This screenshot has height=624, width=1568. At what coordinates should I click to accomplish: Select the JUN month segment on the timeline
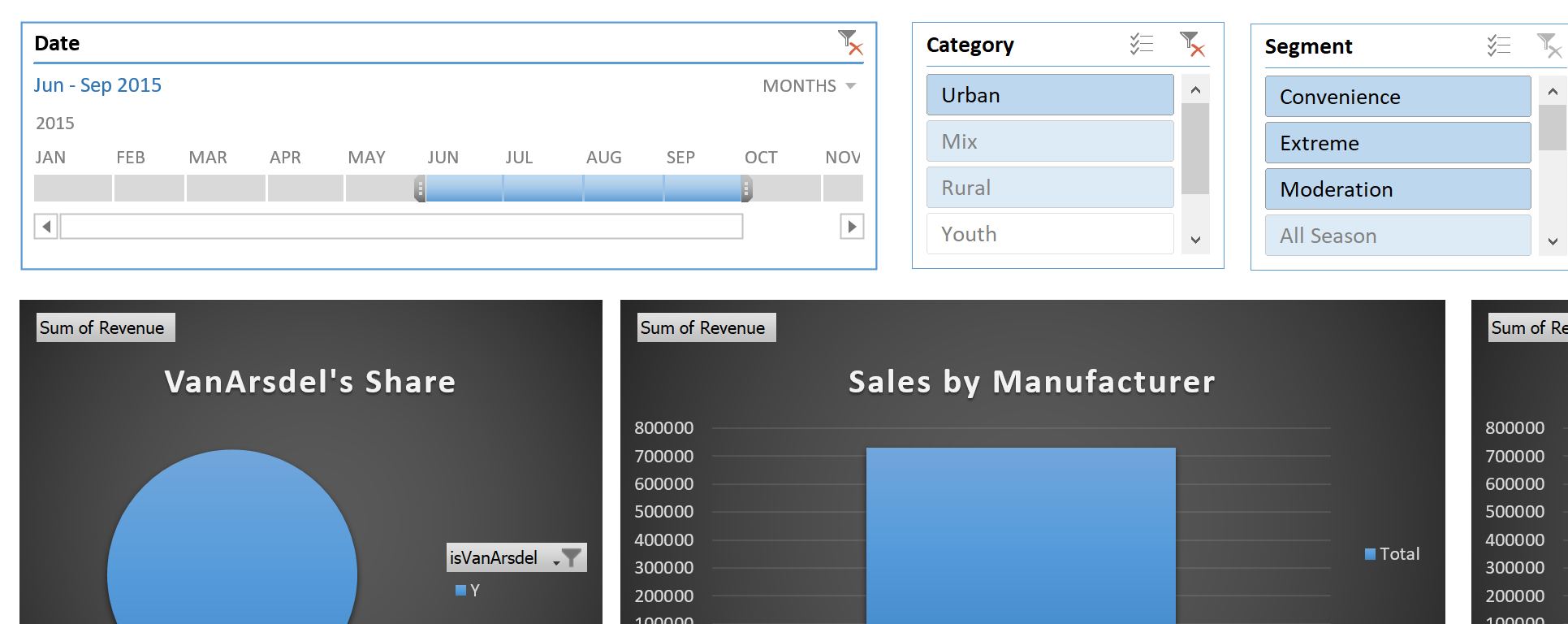click(x=464, y=188)
